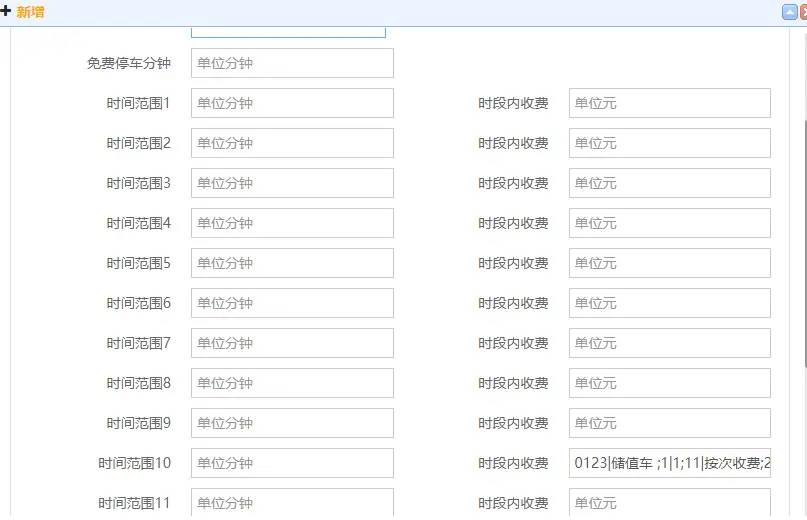Click the 时间范围10 minutes input box
The width and height of the screenshot is (807, 520).
point(292,463)
